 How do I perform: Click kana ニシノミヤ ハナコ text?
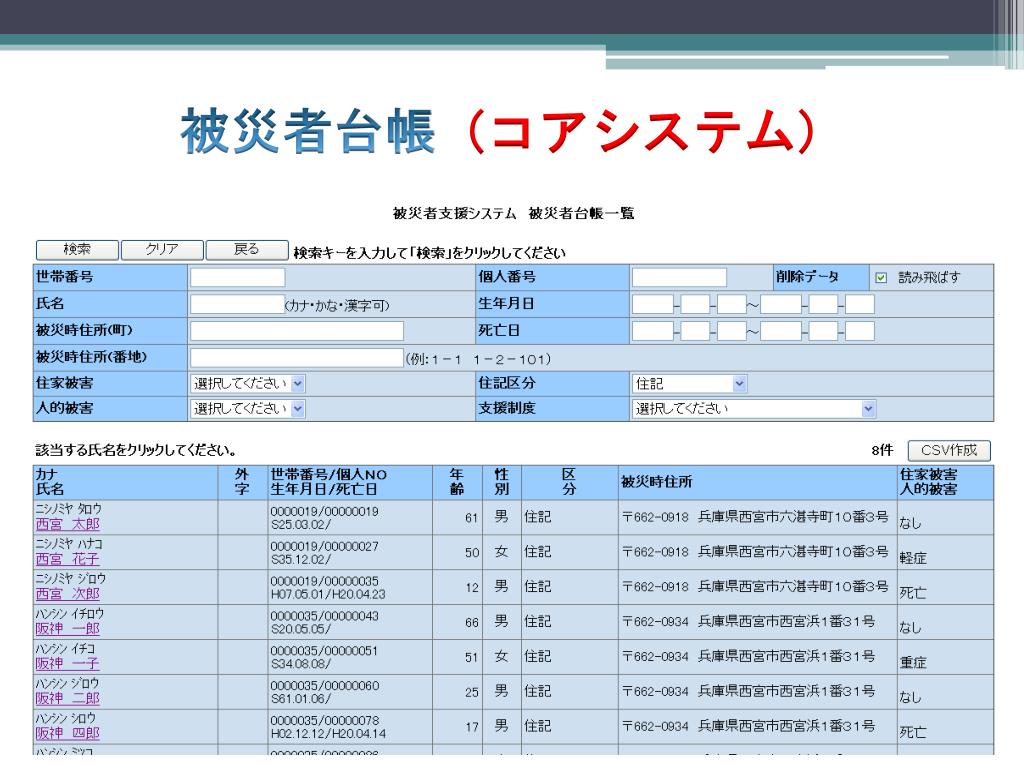click(x=69, y=544)
